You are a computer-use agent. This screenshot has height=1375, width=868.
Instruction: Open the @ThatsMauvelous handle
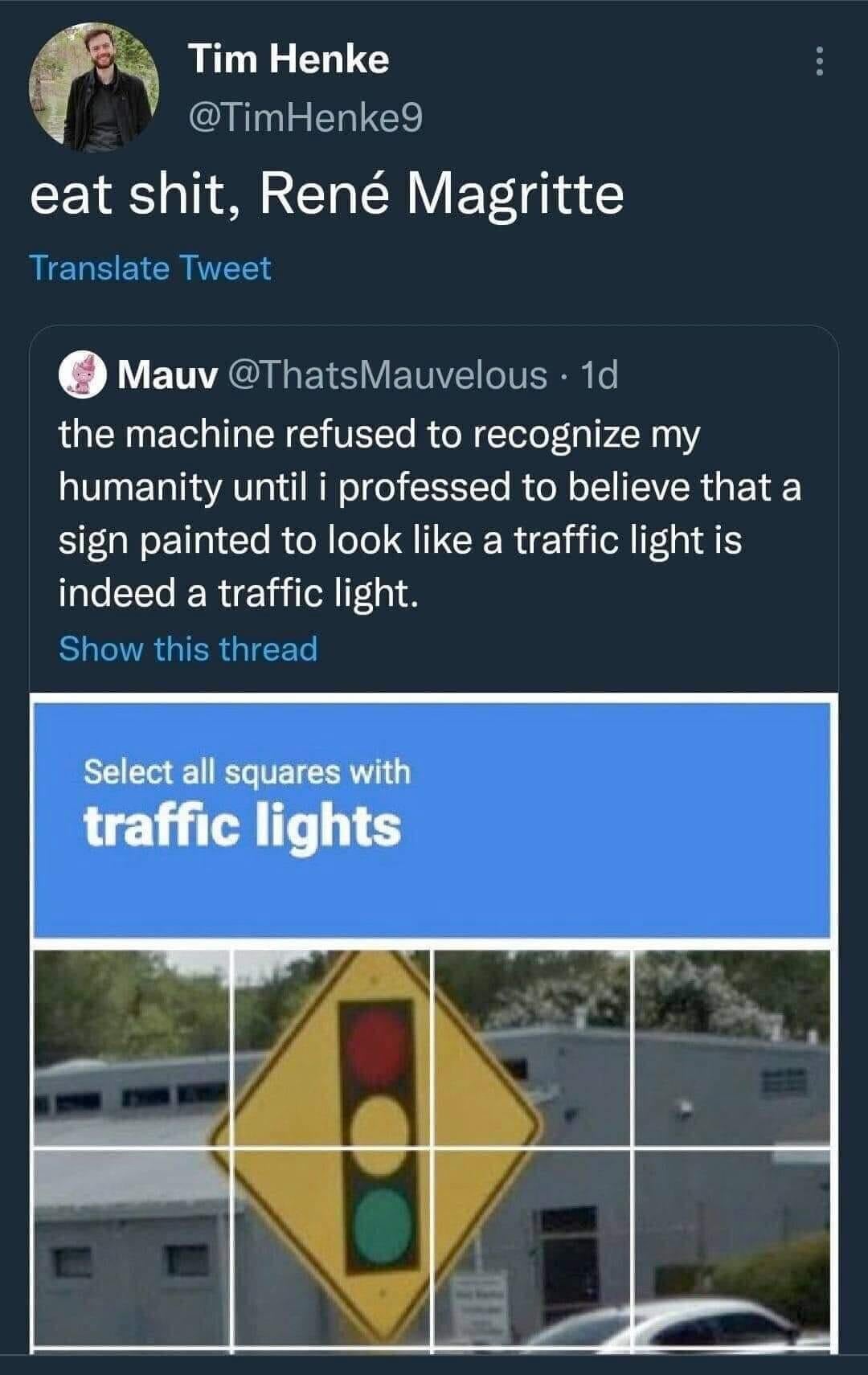tap(388, 375)
